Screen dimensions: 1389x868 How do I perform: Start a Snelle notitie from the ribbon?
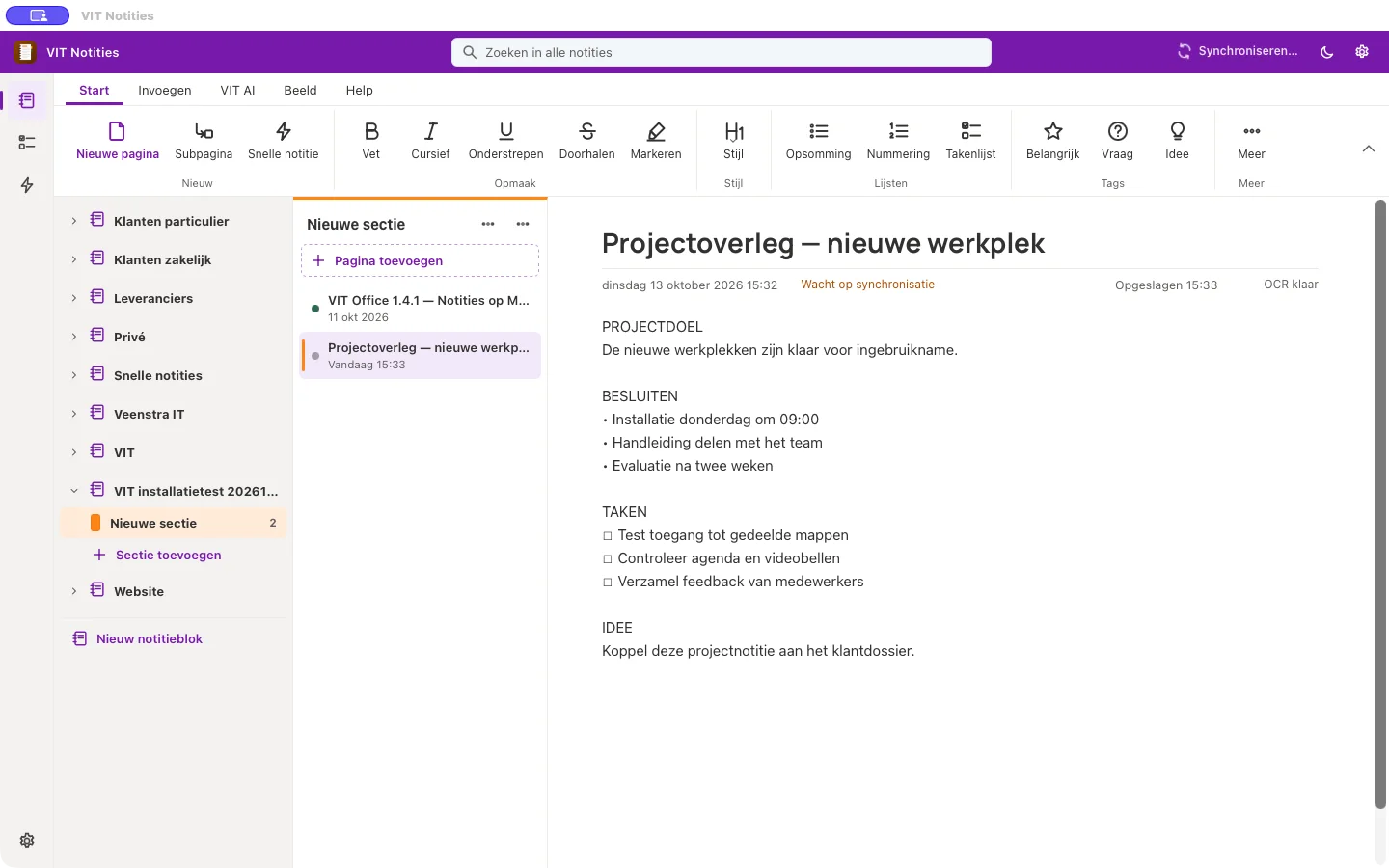pyautogui.click(x=283, y=141)
